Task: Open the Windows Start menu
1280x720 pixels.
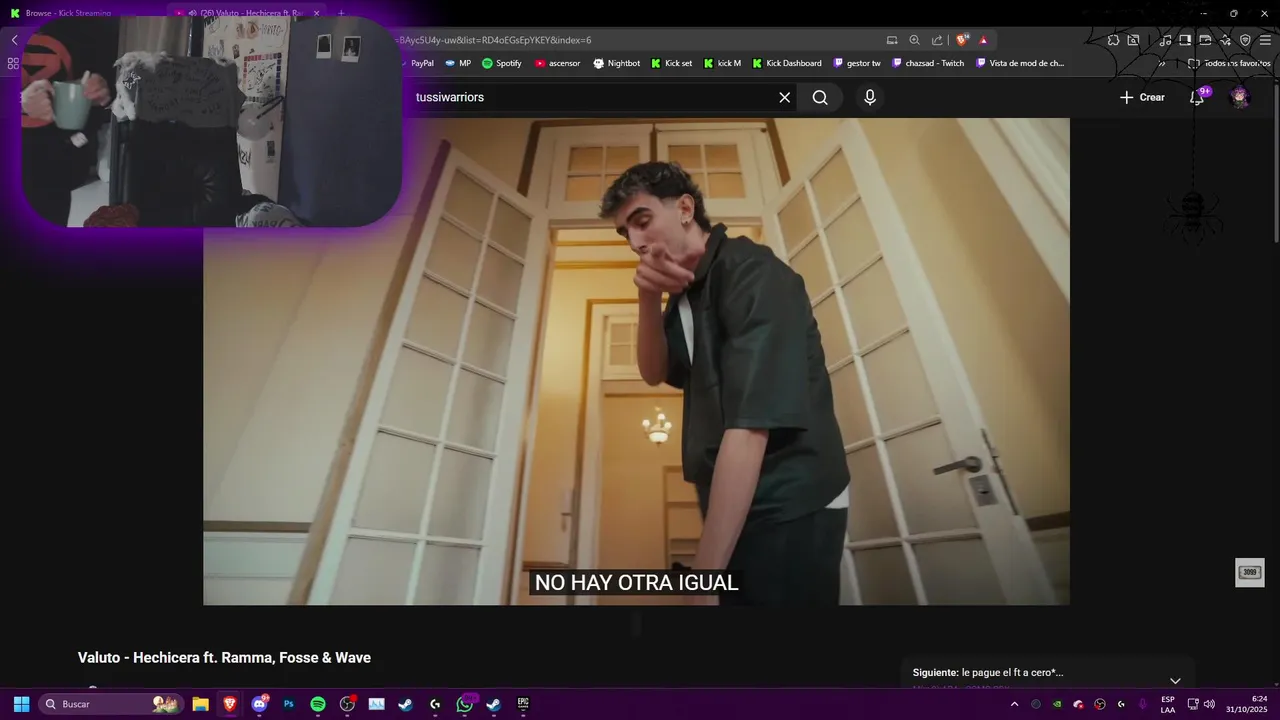Action: [x=21, y=704]
